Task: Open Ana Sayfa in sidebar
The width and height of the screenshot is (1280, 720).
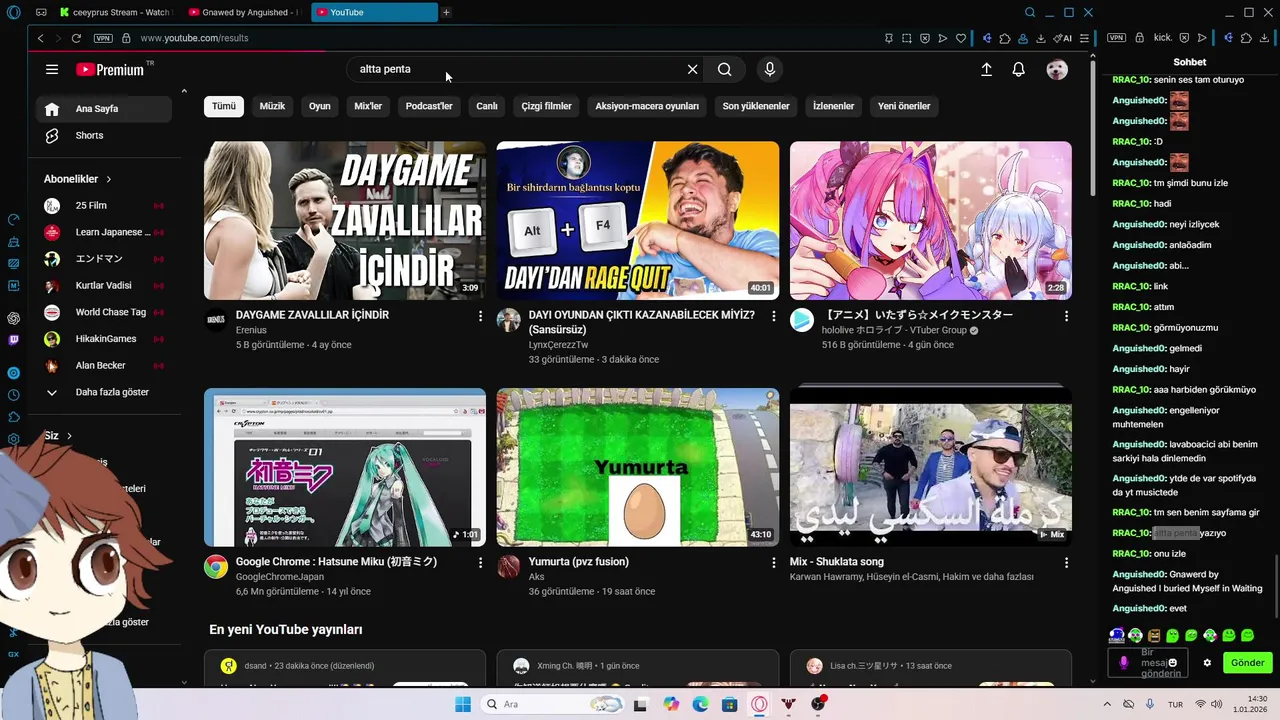Action: pyautogui.click(x=104, y=109)
